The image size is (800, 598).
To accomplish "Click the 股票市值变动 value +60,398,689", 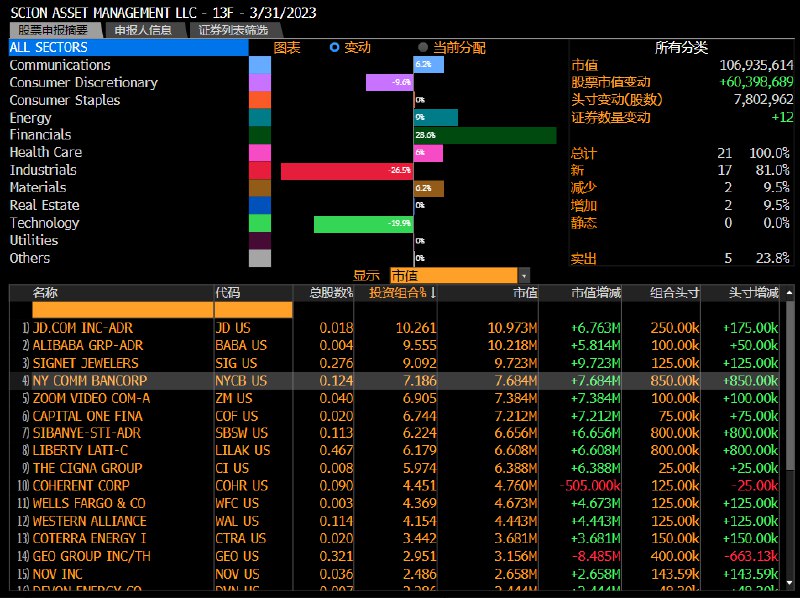I will click(x=756, y=82).
